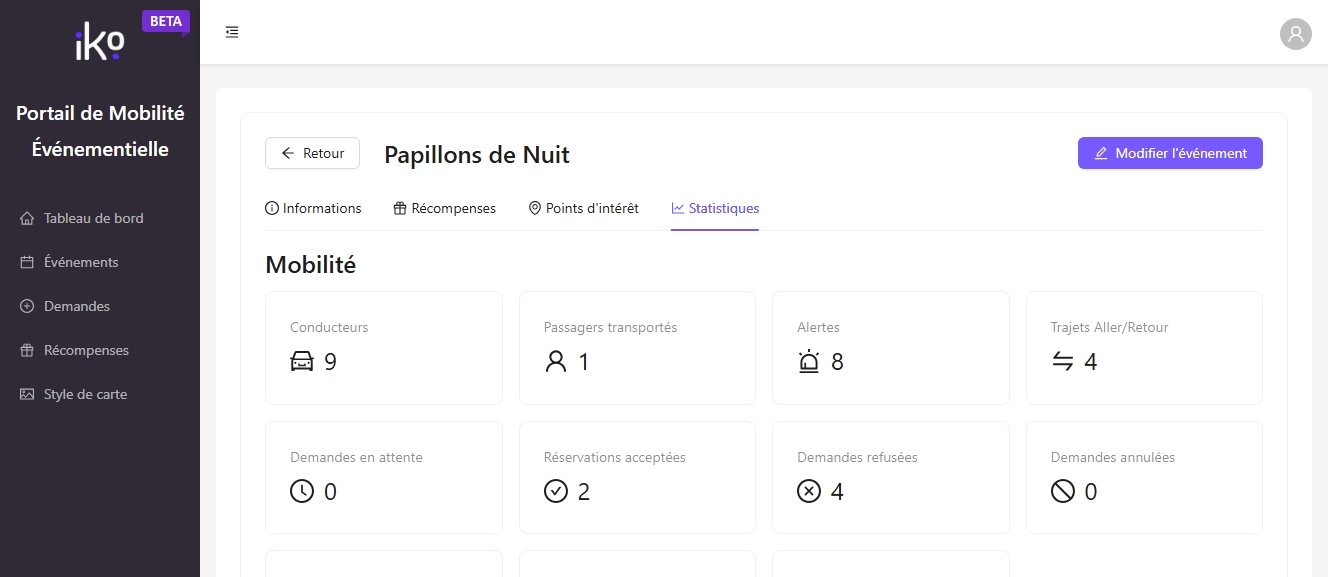Click the alarm icon under Alertes
Screen dimensions: 1328x577
click(x=809, y=362)
